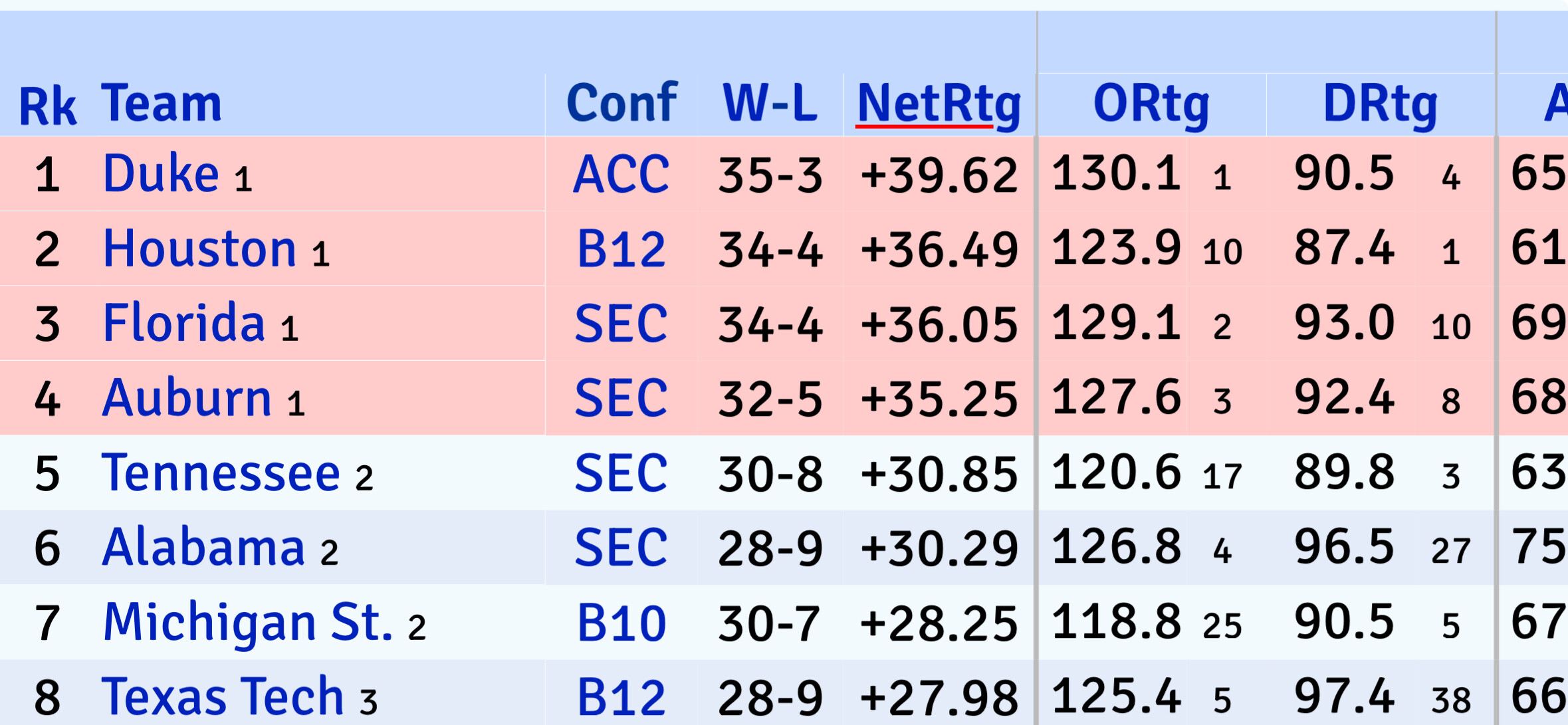Viewport: 1568px width, 725px height.
Task: Click the Team column header
Action: [162, 104]
